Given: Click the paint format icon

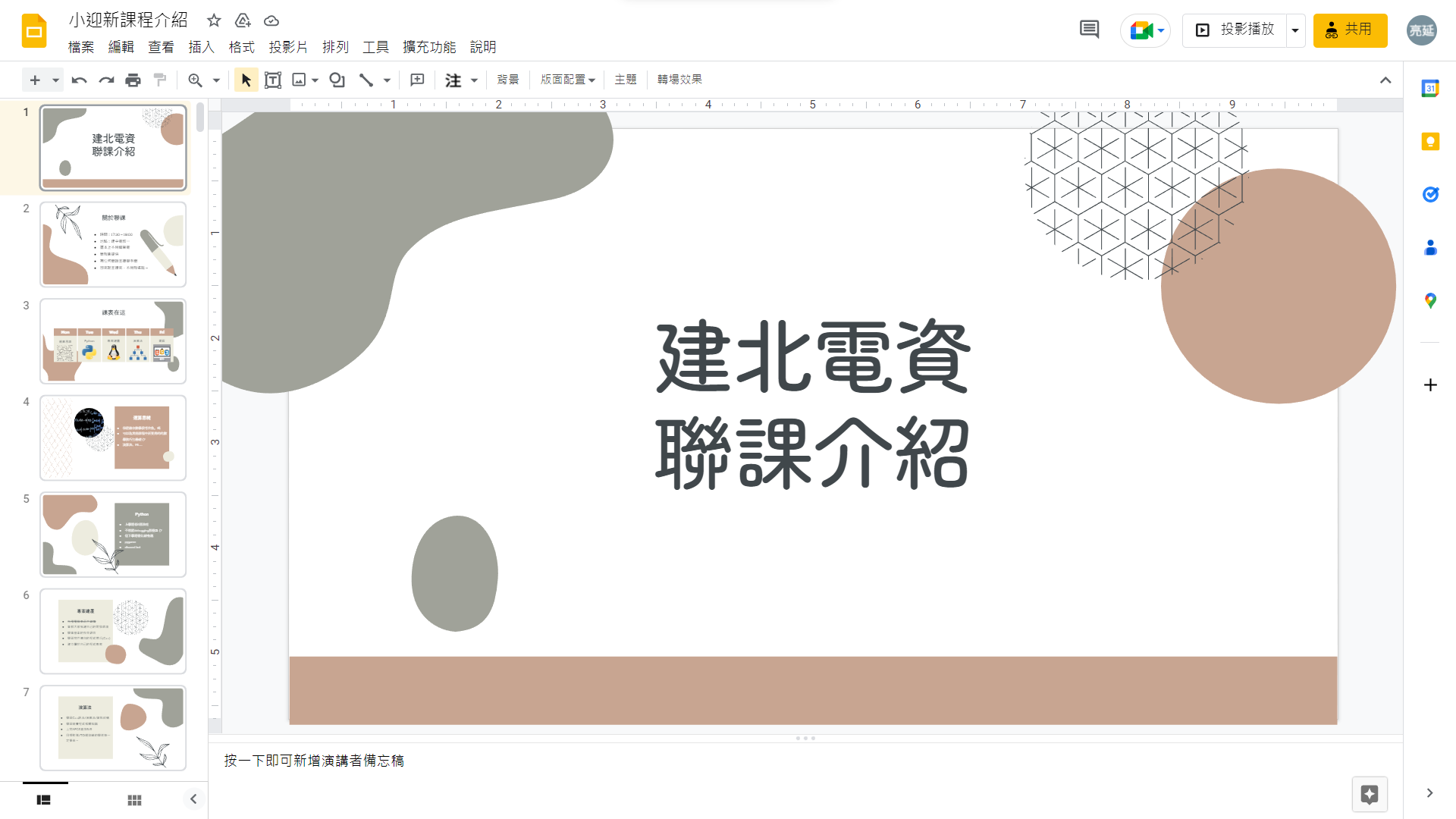Looking at the screenshot, I should [x=160, y=80].
